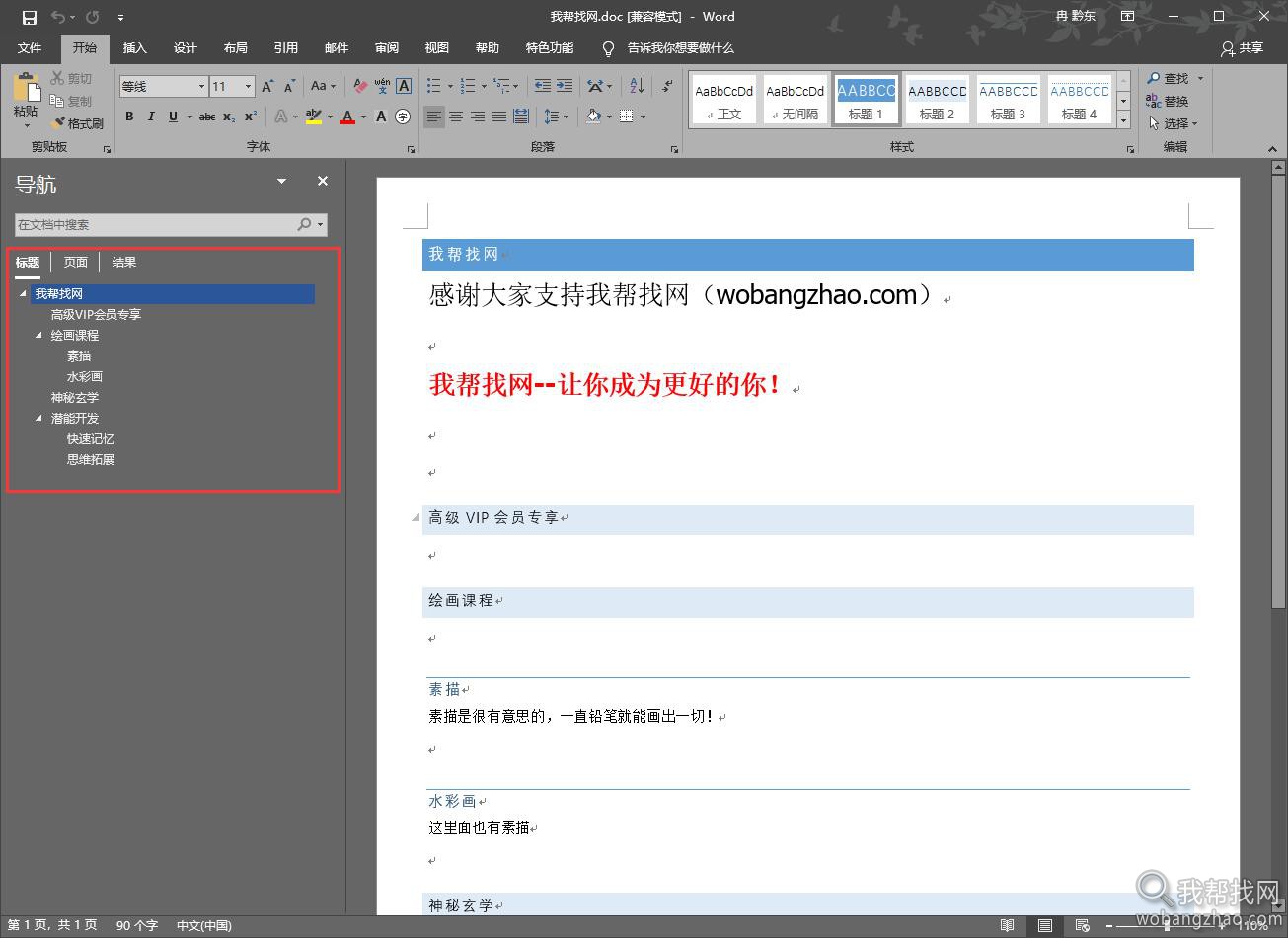Expand the styles gallery more arrow
Image resolution: width=1288 pixels, height=938 pixels.
[x=1123, y=119]
